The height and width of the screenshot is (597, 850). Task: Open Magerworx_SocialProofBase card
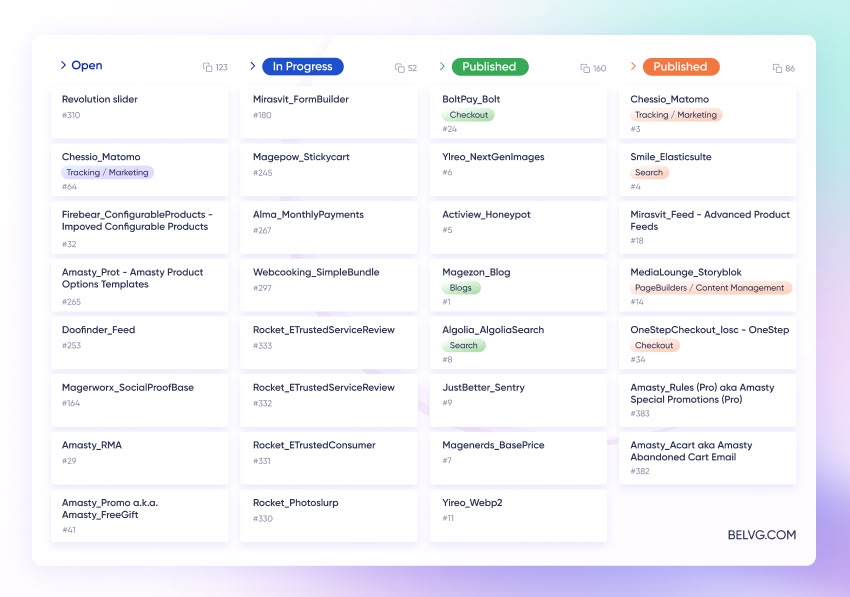pos(139,401)
